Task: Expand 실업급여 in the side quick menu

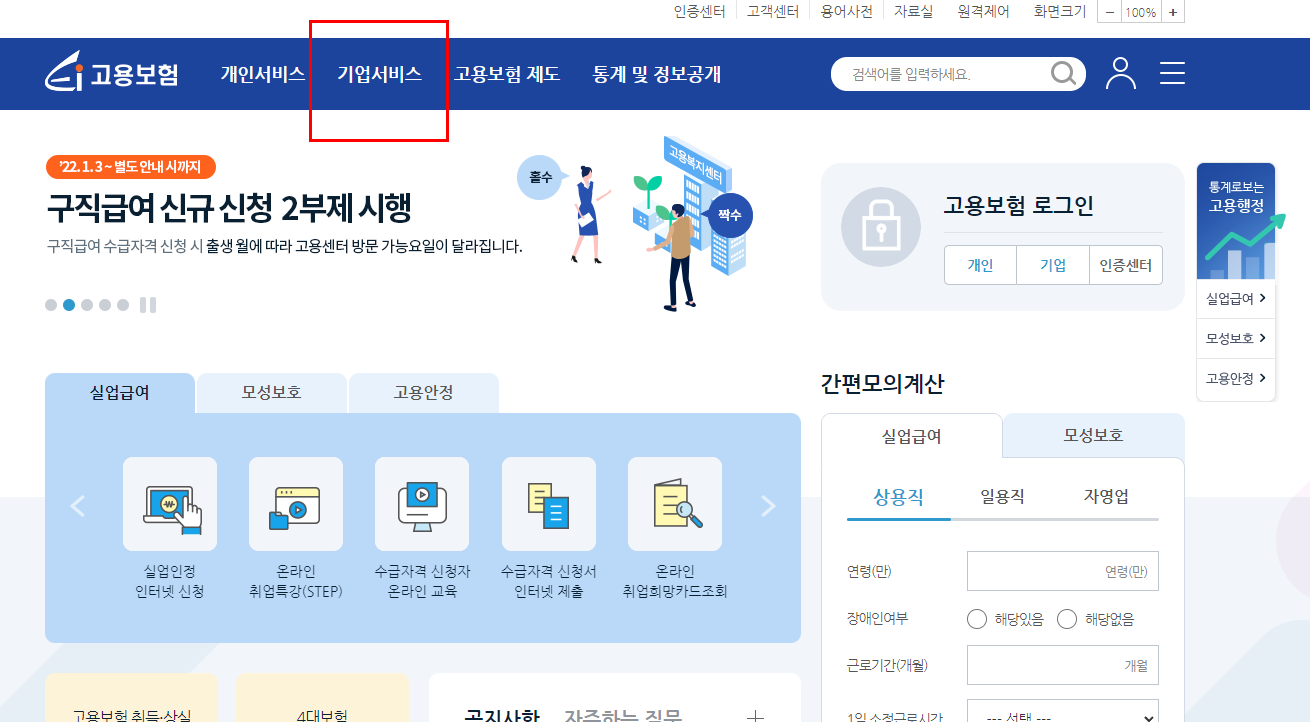Action: (1236, 298)
